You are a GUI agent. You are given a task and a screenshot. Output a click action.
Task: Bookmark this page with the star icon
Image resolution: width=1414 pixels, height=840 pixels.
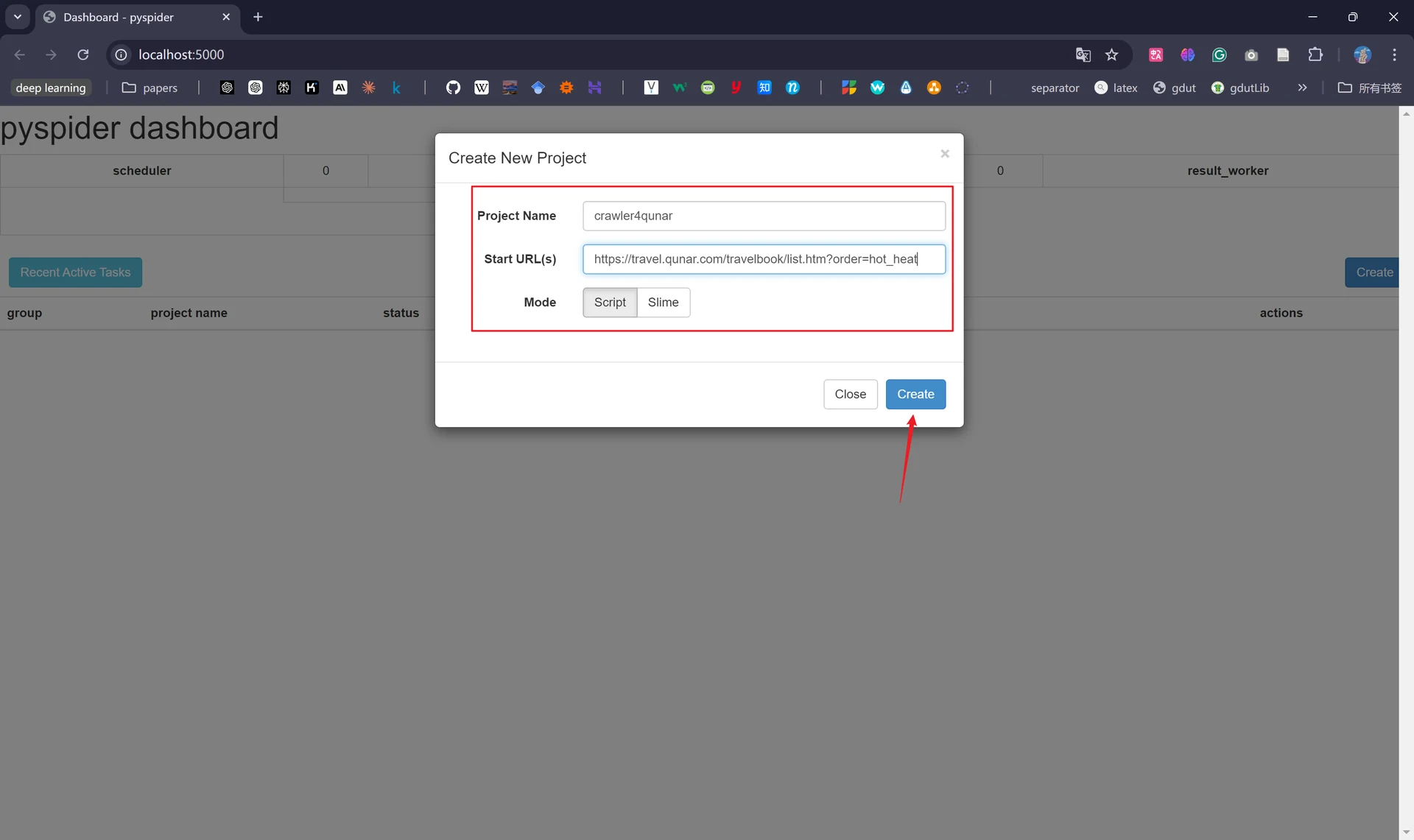click(1112, 54)
